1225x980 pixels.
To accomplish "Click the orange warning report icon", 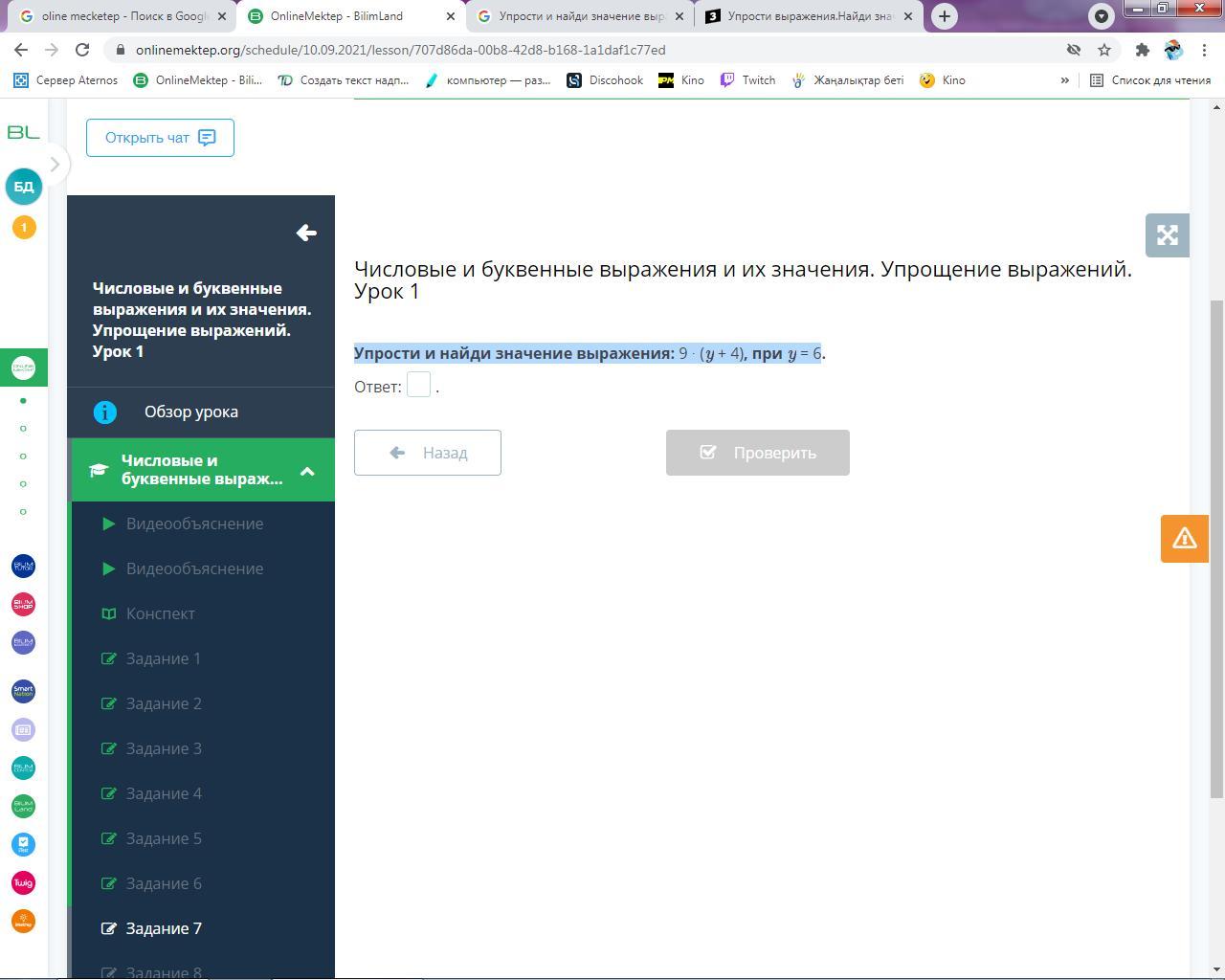I will pos(1185,538).
